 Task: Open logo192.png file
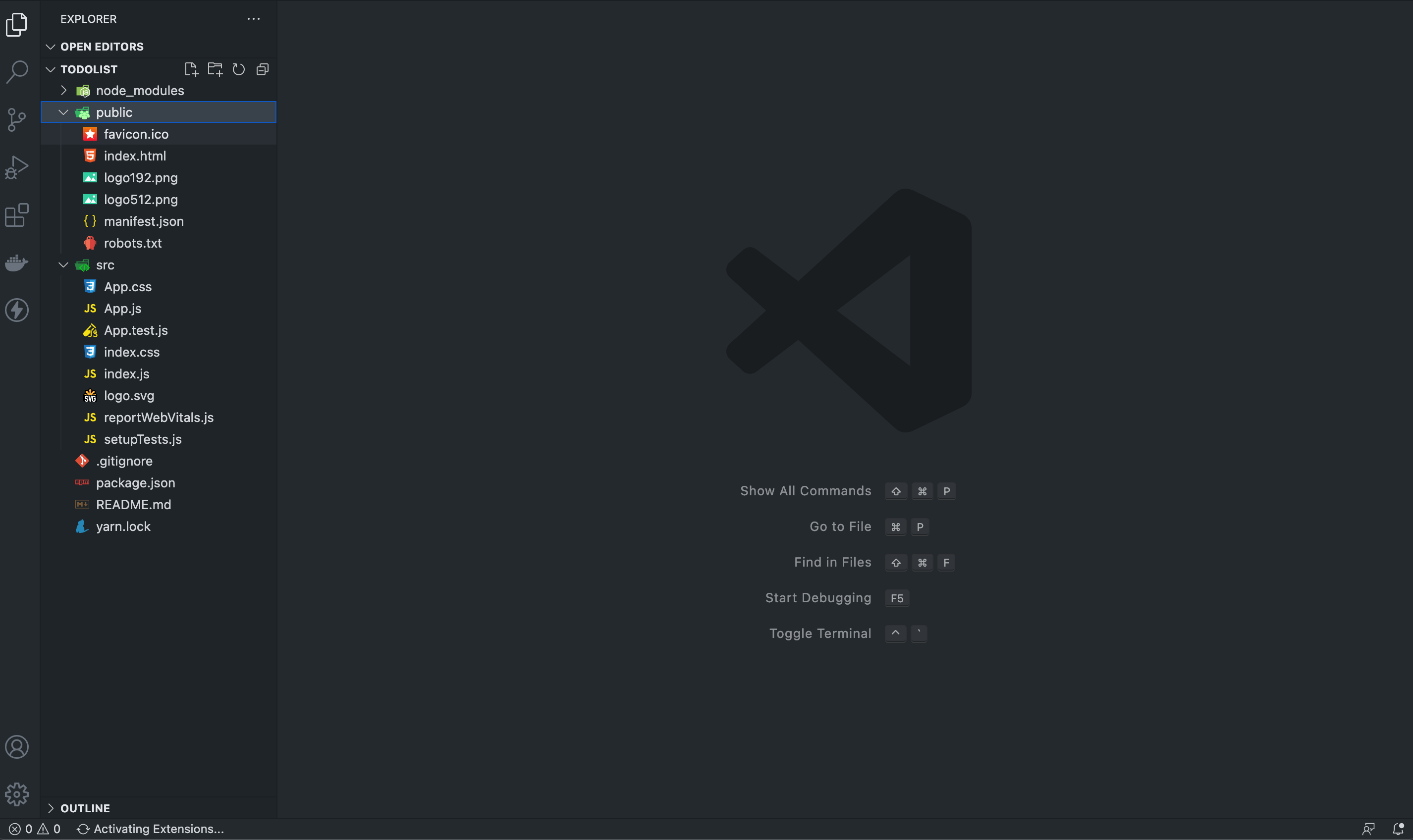click(x=159, y=178)
